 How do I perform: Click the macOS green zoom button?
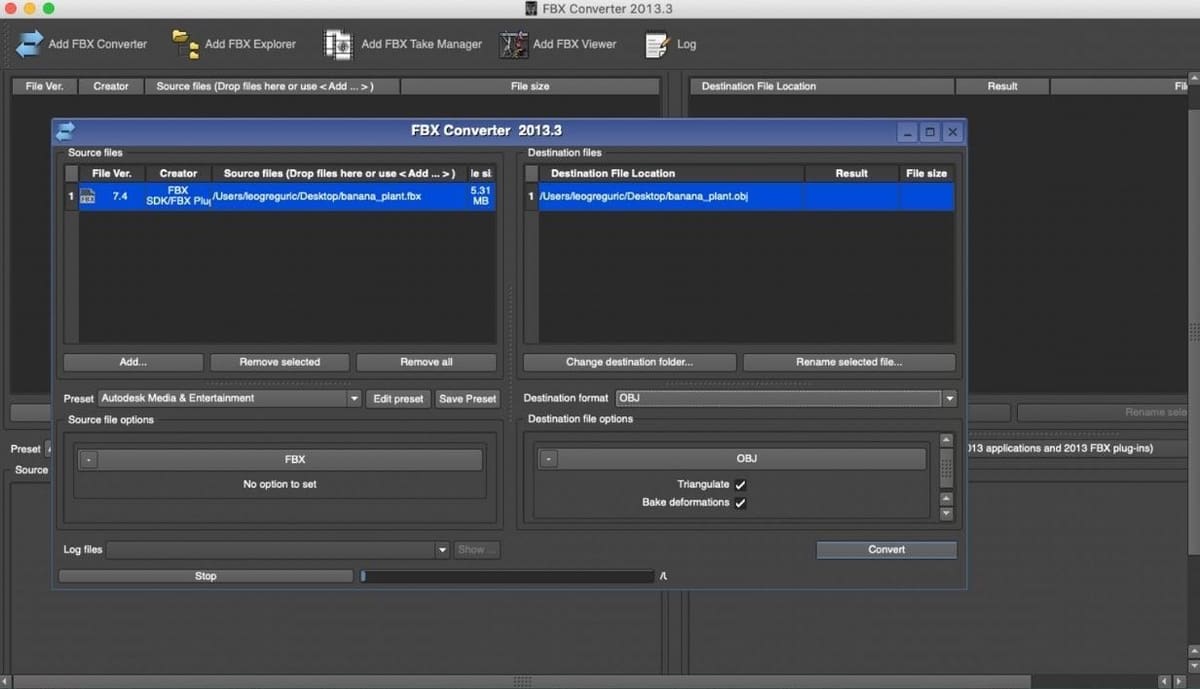48,9
